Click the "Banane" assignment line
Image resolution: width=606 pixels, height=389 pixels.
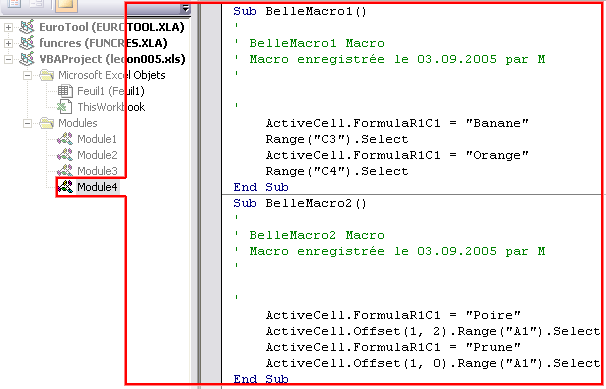click(397, 123)
